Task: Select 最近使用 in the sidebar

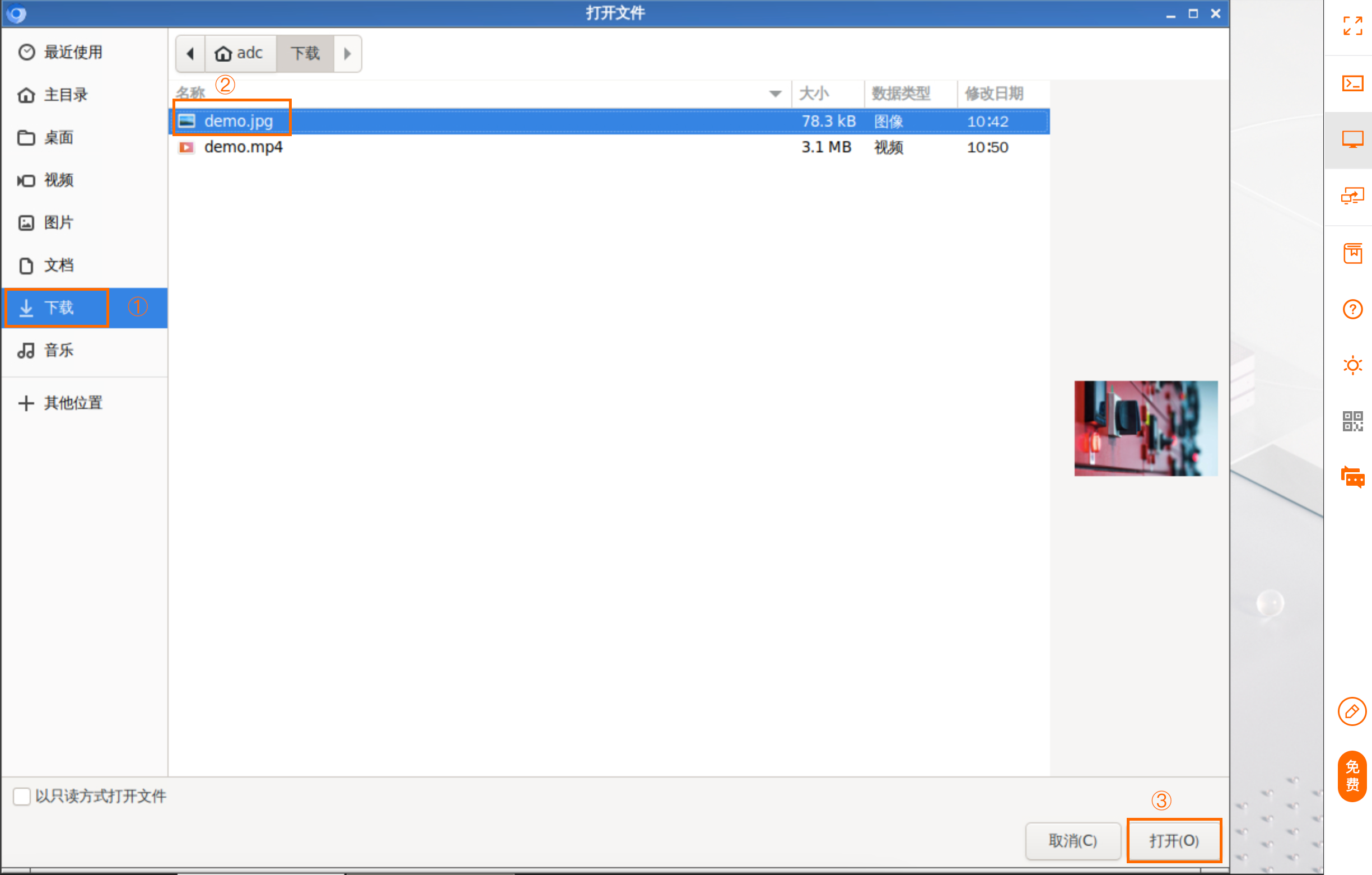Action: [x=73, y=53]
